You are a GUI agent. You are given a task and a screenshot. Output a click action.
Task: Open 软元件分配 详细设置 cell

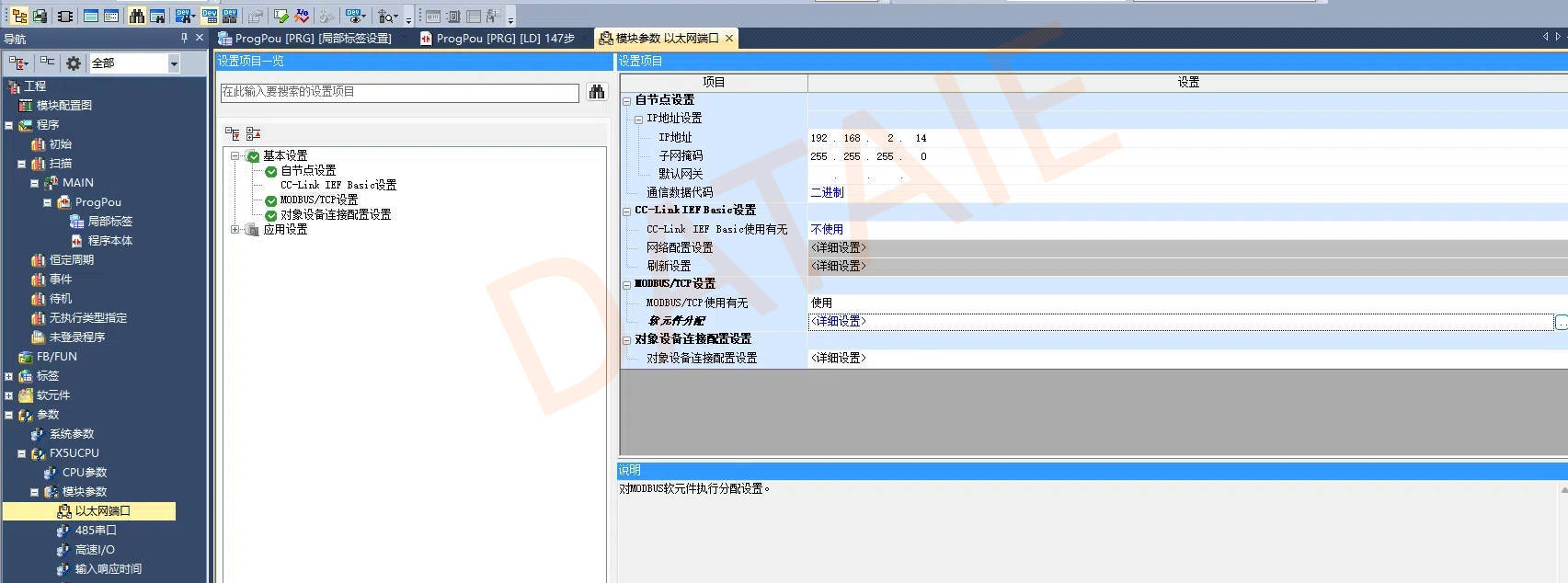point(1181,322)
